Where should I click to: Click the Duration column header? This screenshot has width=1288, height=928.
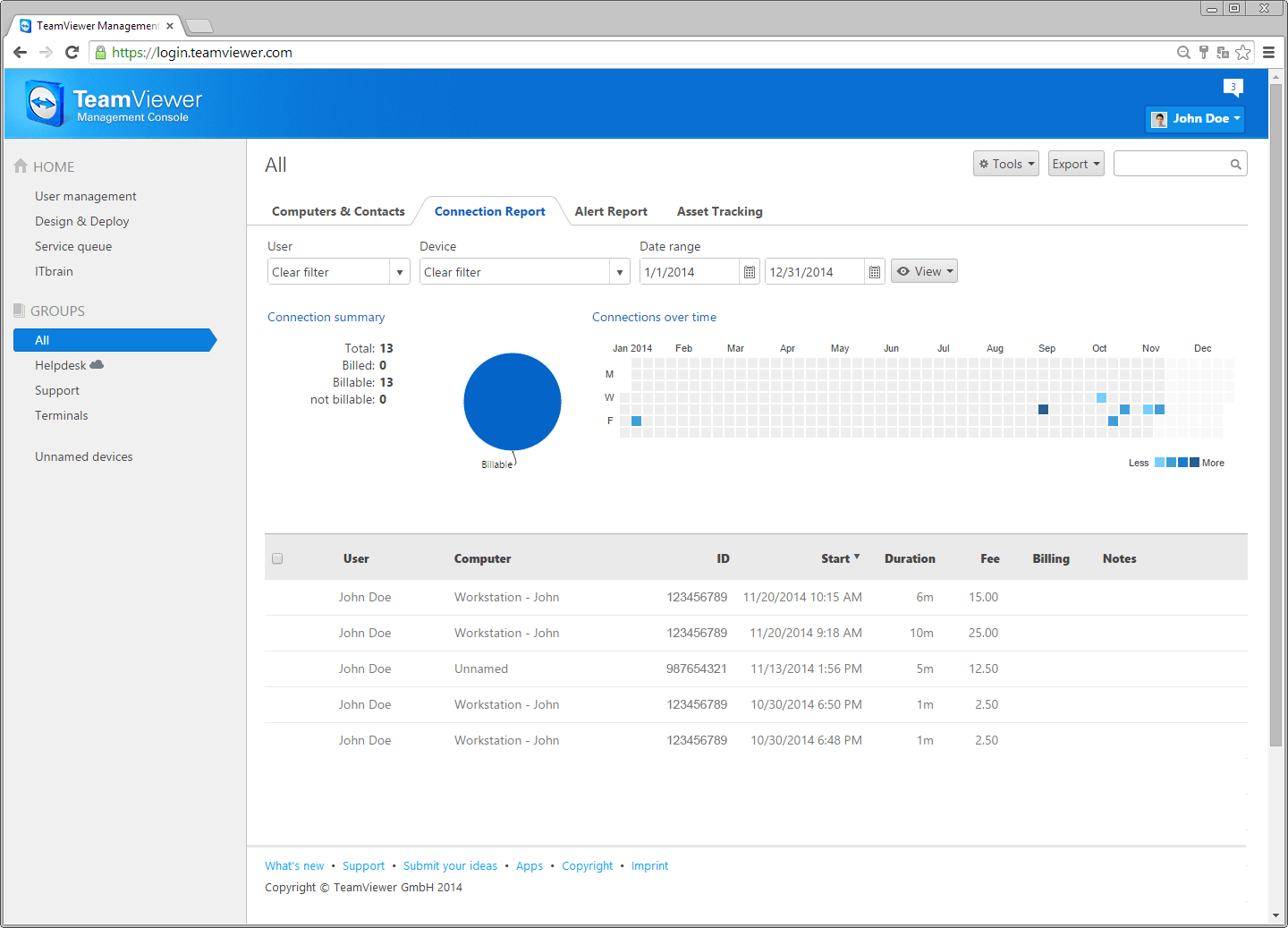point(910,558)
